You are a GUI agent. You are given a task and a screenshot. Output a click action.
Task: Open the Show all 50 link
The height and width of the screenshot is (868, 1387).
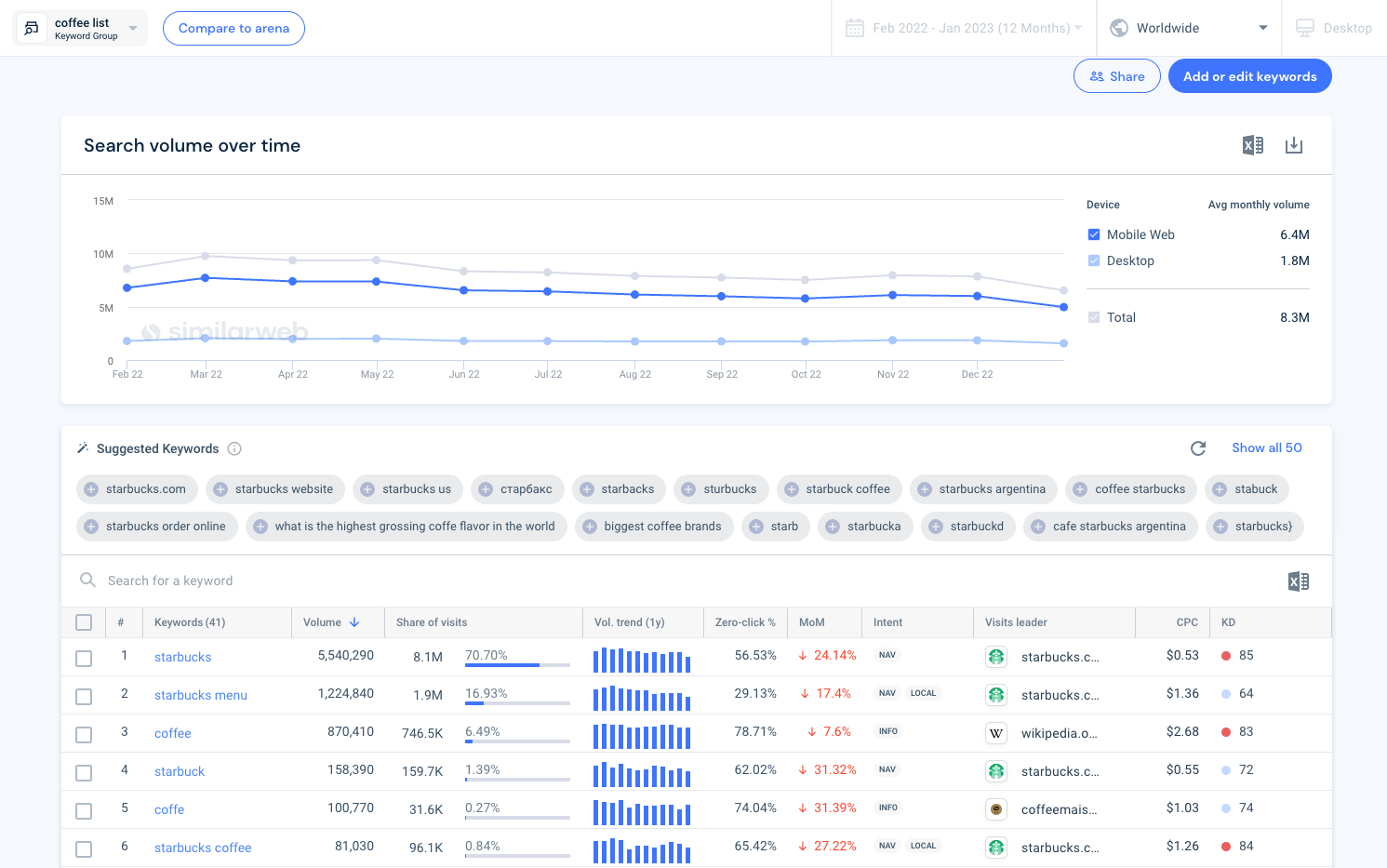click(1266, 447)
